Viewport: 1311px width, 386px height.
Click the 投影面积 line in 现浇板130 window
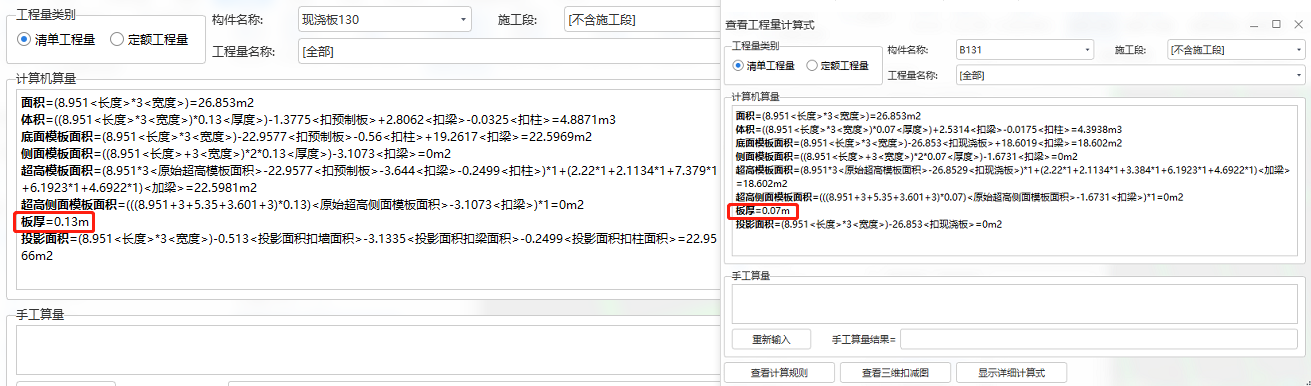coord(369,247)
